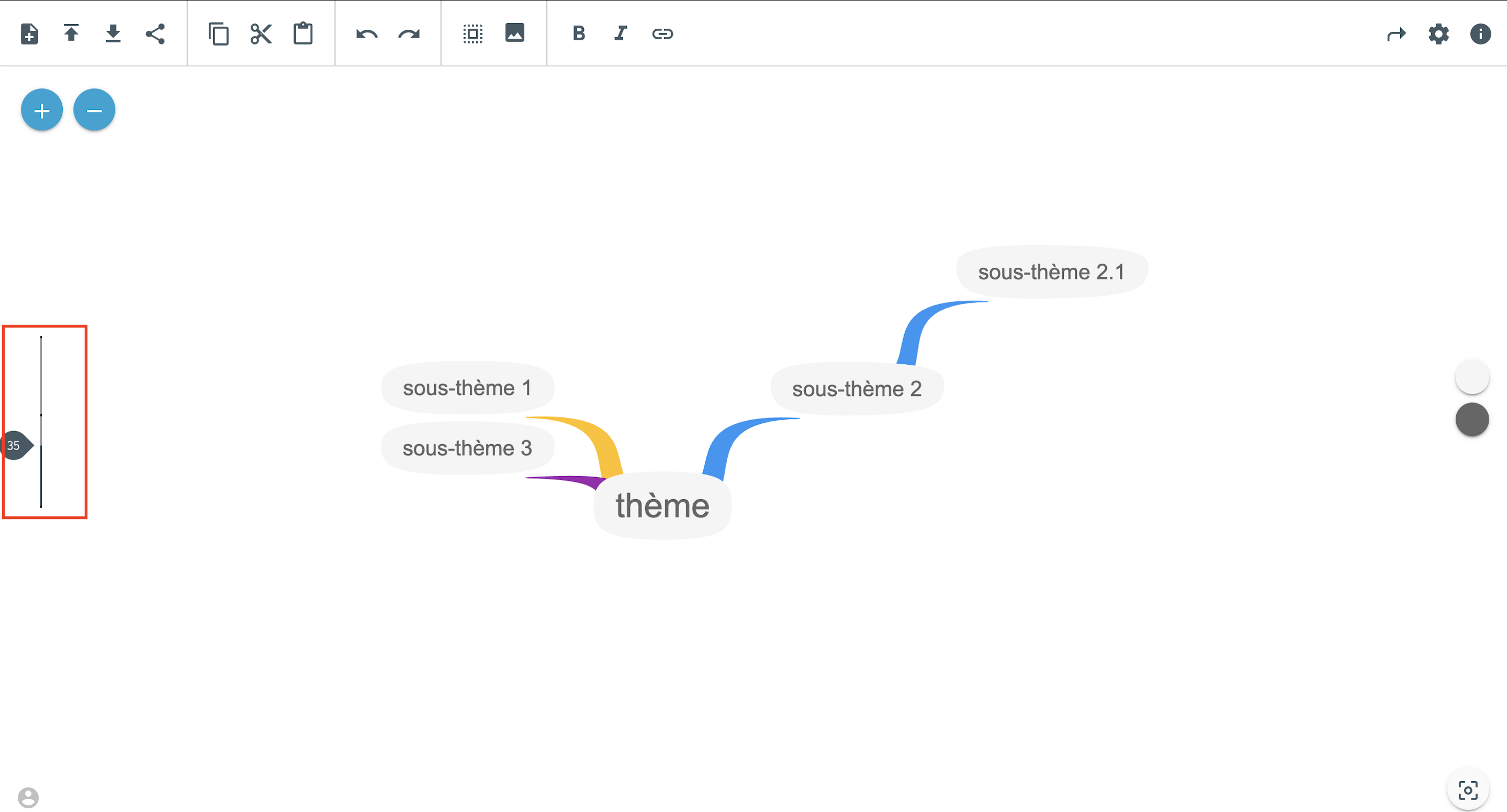Open the share map option

tap(155, 33)
